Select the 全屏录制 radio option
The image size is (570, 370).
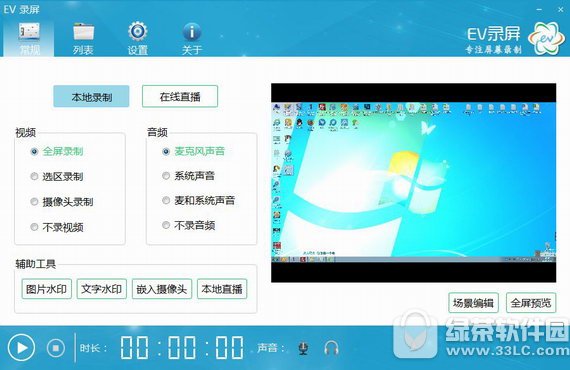tap(57, 151)
